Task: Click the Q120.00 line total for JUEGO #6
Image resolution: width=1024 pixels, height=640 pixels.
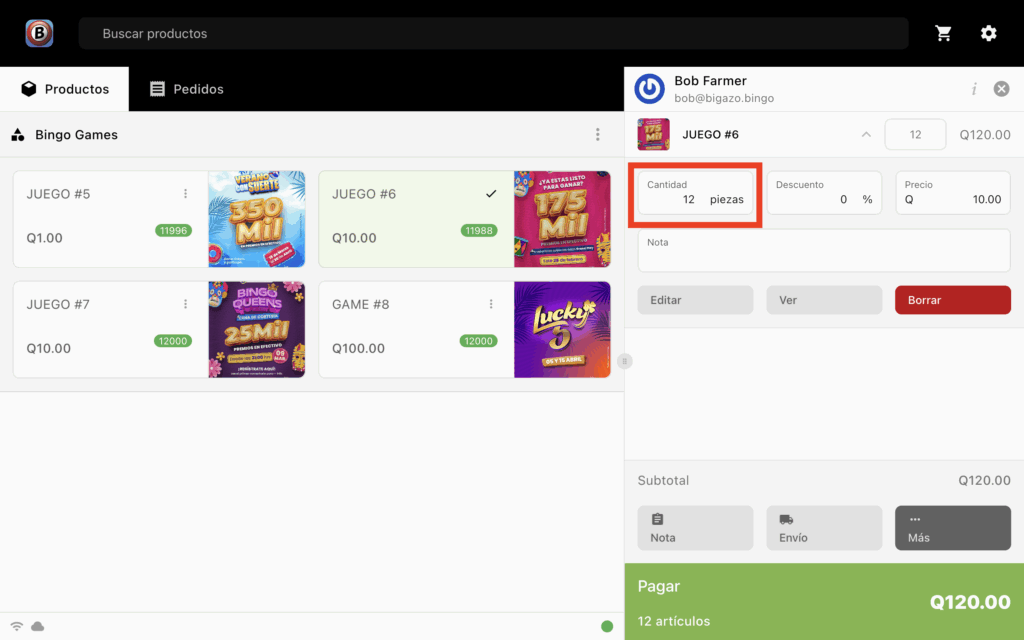Action: [x=985, y=135]
